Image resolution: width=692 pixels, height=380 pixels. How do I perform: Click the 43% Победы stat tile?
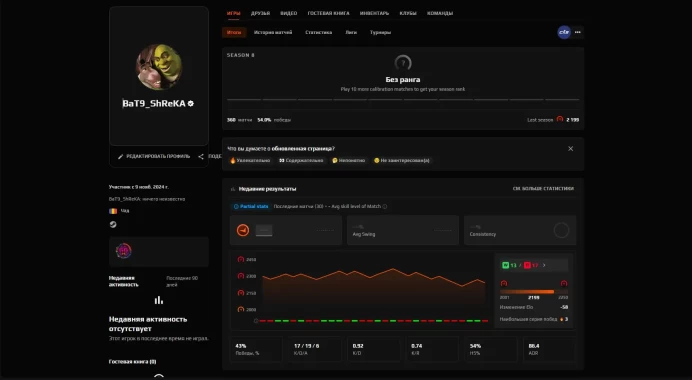(x=256, y=349)
